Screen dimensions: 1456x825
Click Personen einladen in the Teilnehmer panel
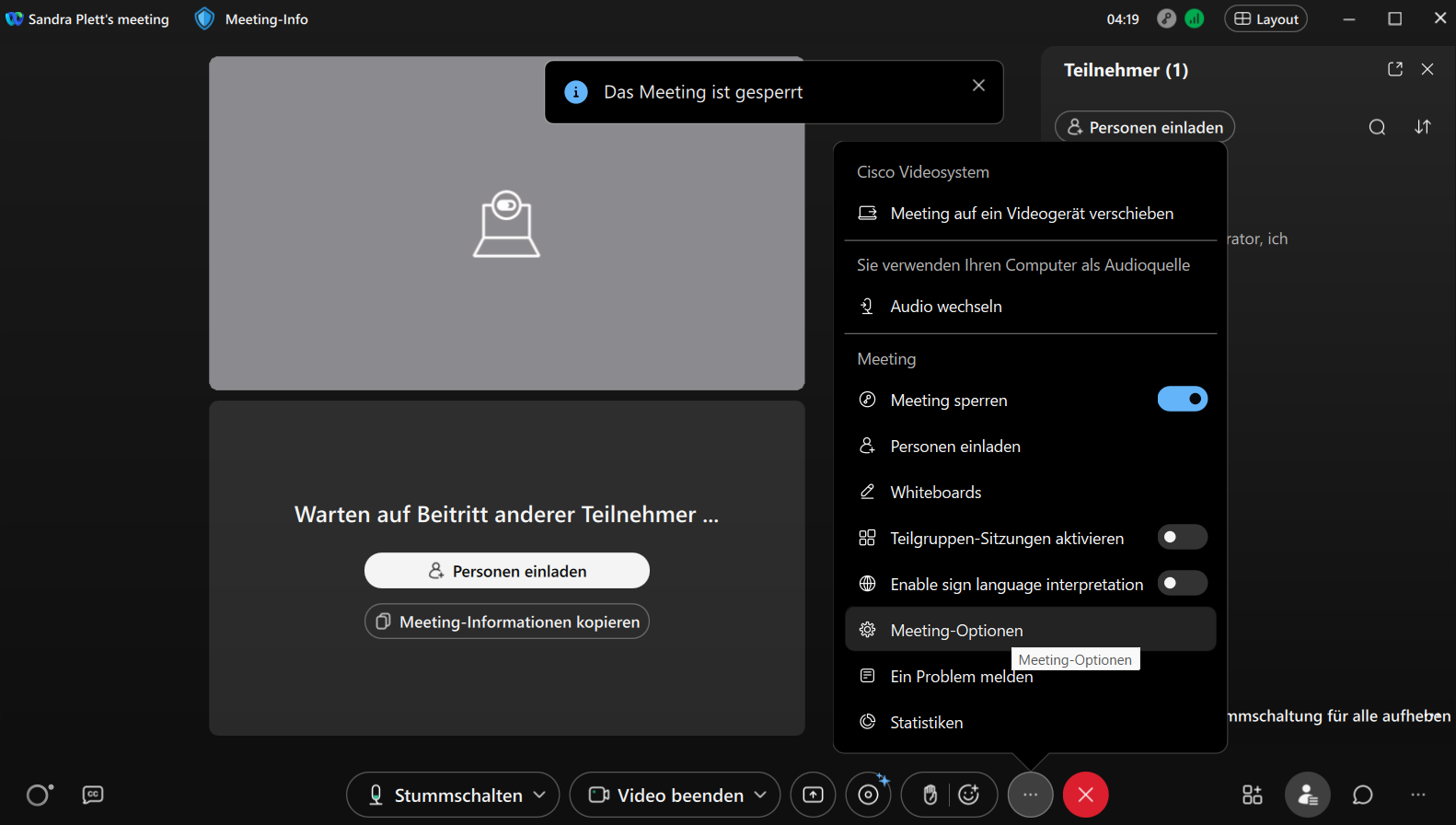coord(1145,127)
